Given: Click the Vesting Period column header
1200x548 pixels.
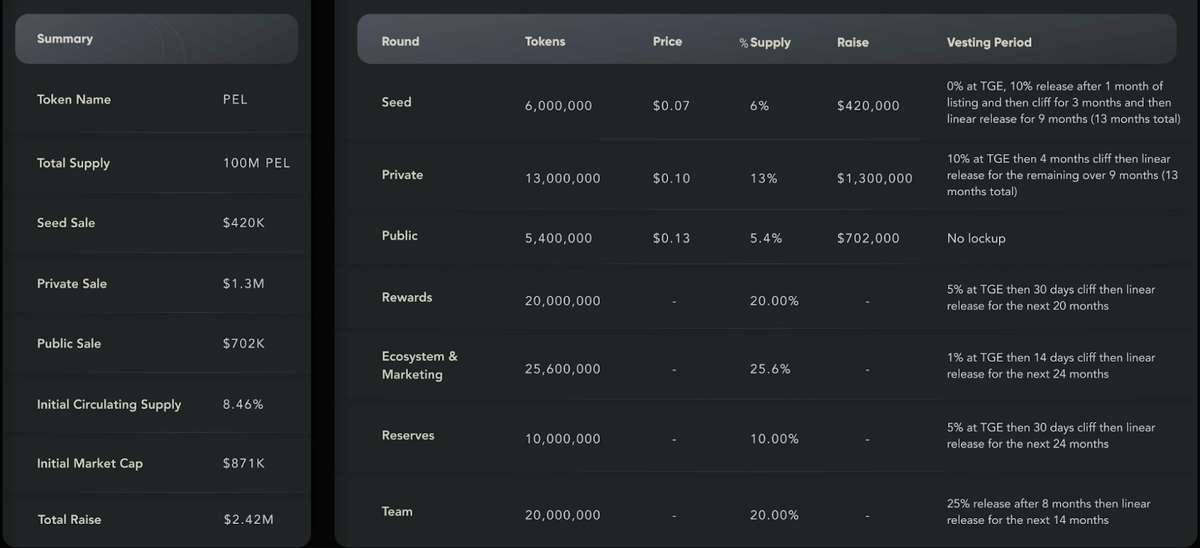Looking at the screenshot, I should point(989,43).
